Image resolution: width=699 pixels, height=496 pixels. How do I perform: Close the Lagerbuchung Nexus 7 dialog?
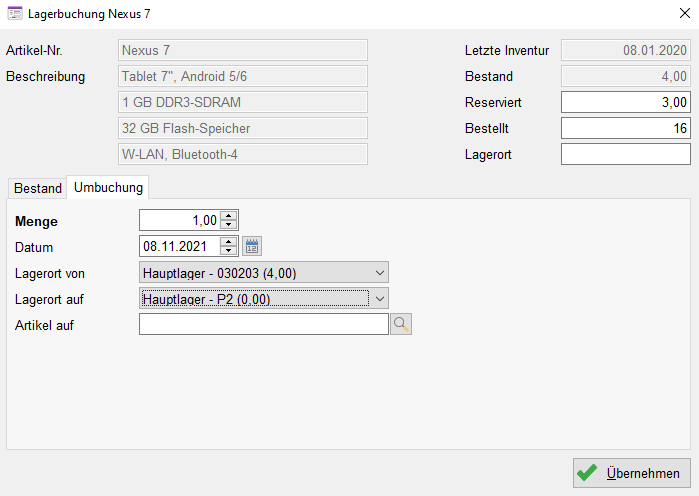tap(685, 13)
